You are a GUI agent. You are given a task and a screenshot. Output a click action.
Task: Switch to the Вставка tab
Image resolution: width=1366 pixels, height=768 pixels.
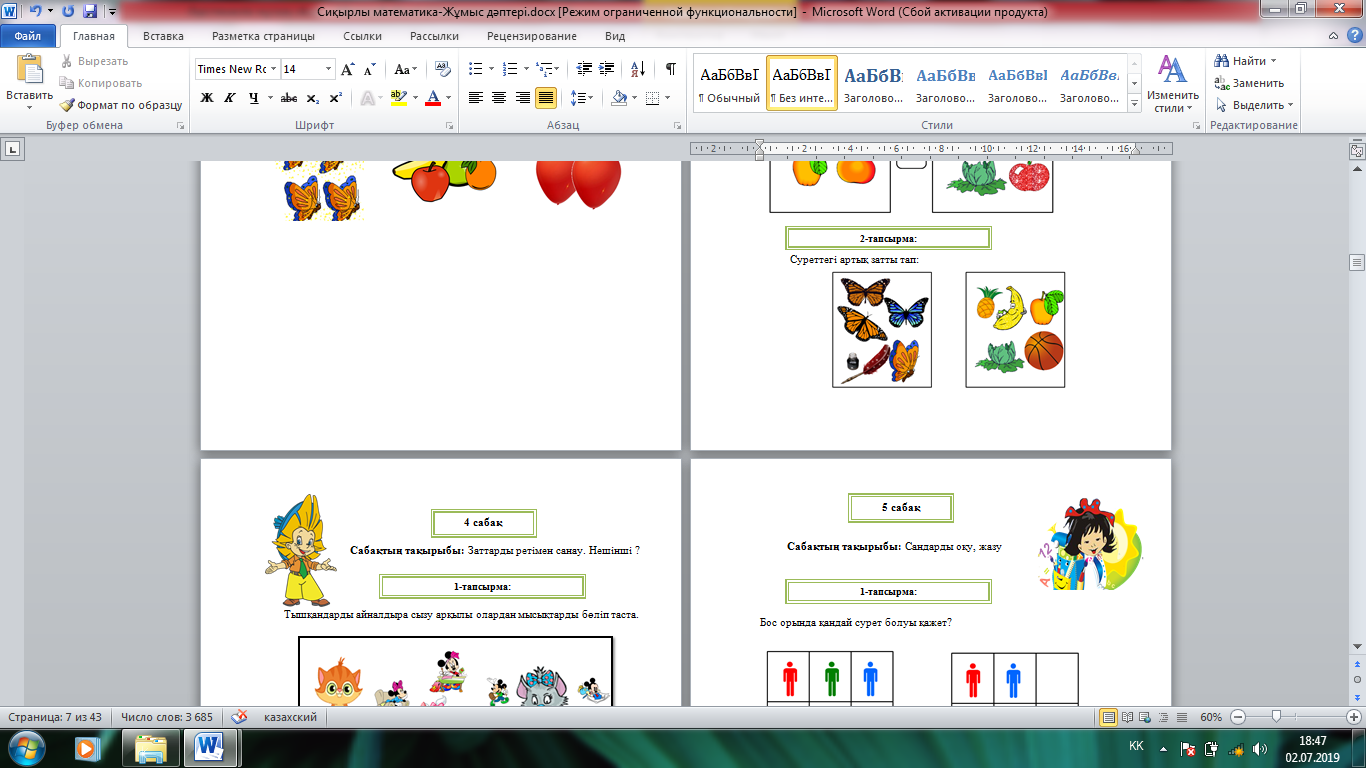coord(163,36)
